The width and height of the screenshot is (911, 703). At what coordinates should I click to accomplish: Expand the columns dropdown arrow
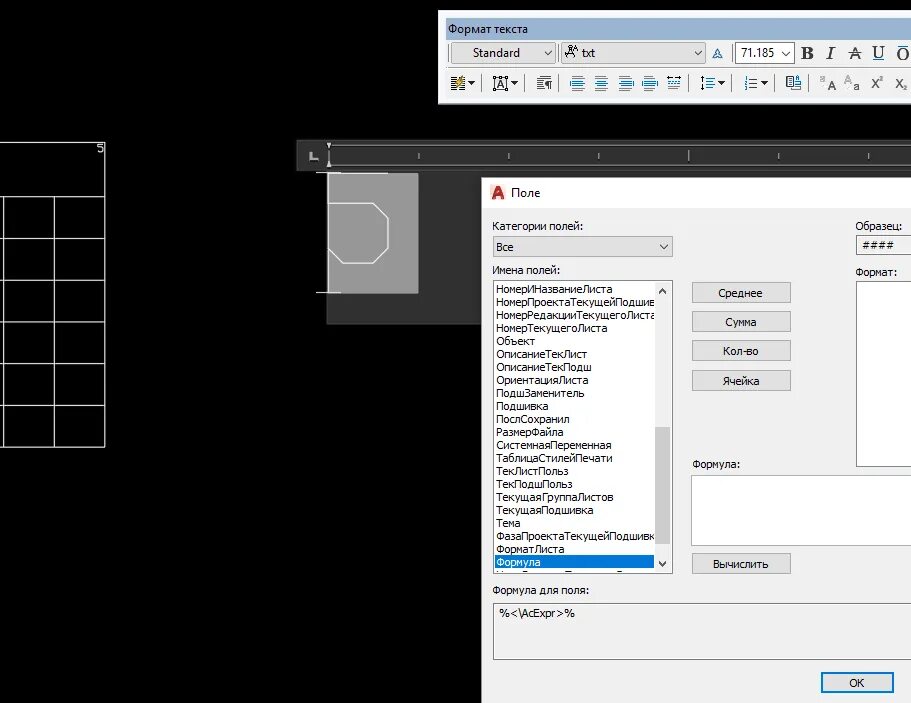click(x=471, y=83)
